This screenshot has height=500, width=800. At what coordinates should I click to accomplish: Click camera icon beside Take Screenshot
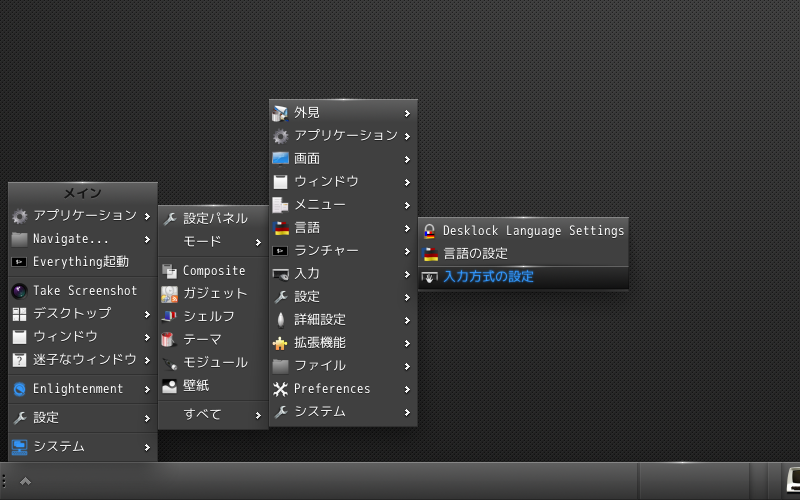click(19, 291)
